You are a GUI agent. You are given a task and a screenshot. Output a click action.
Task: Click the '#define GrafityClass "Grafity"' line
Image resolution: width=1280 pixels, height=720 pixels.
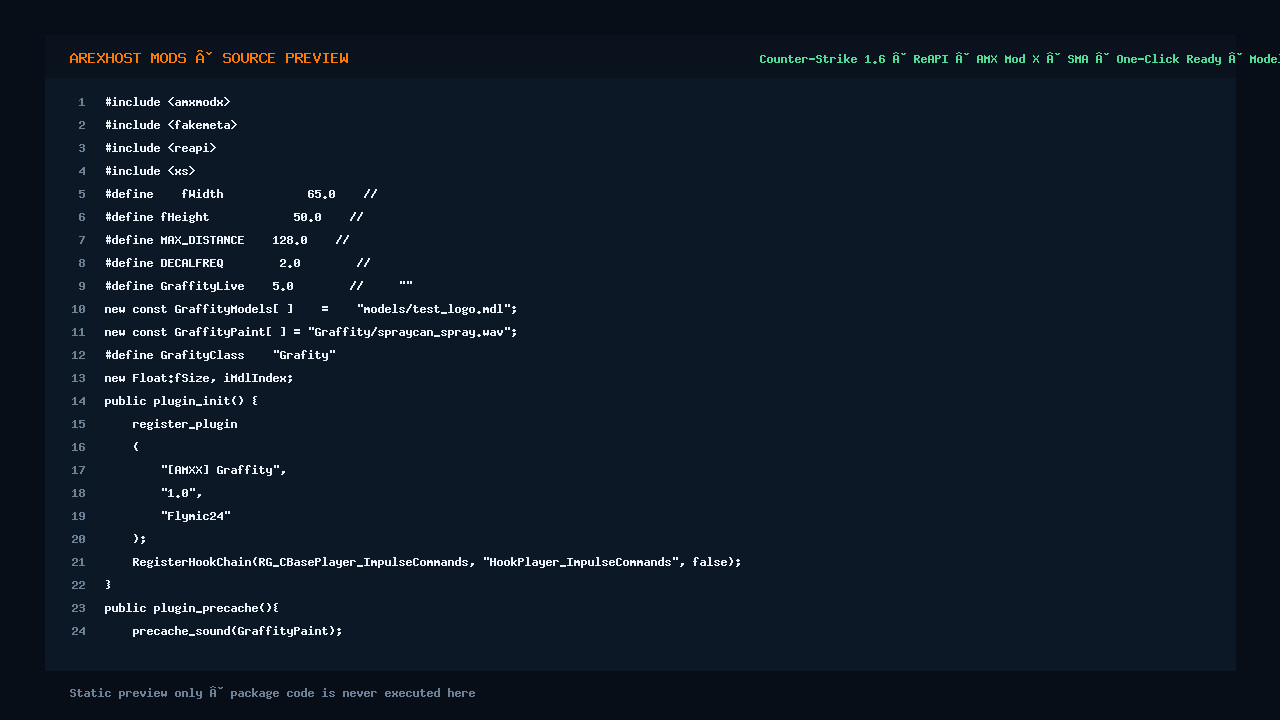220,355
